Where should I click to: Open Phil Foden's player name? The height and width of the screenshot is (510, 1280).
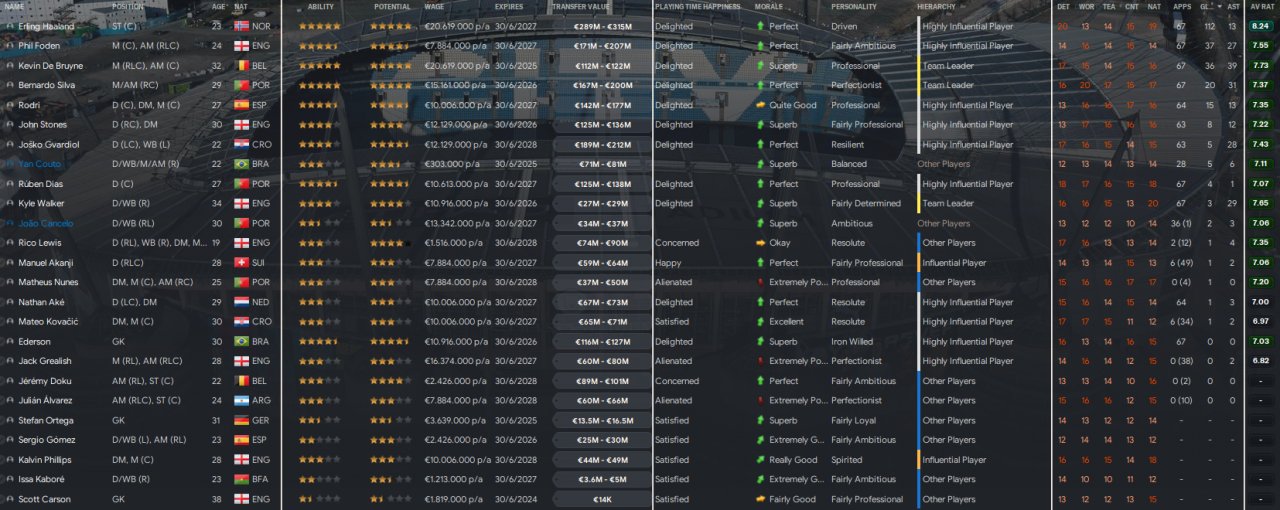tap(39, 46)
